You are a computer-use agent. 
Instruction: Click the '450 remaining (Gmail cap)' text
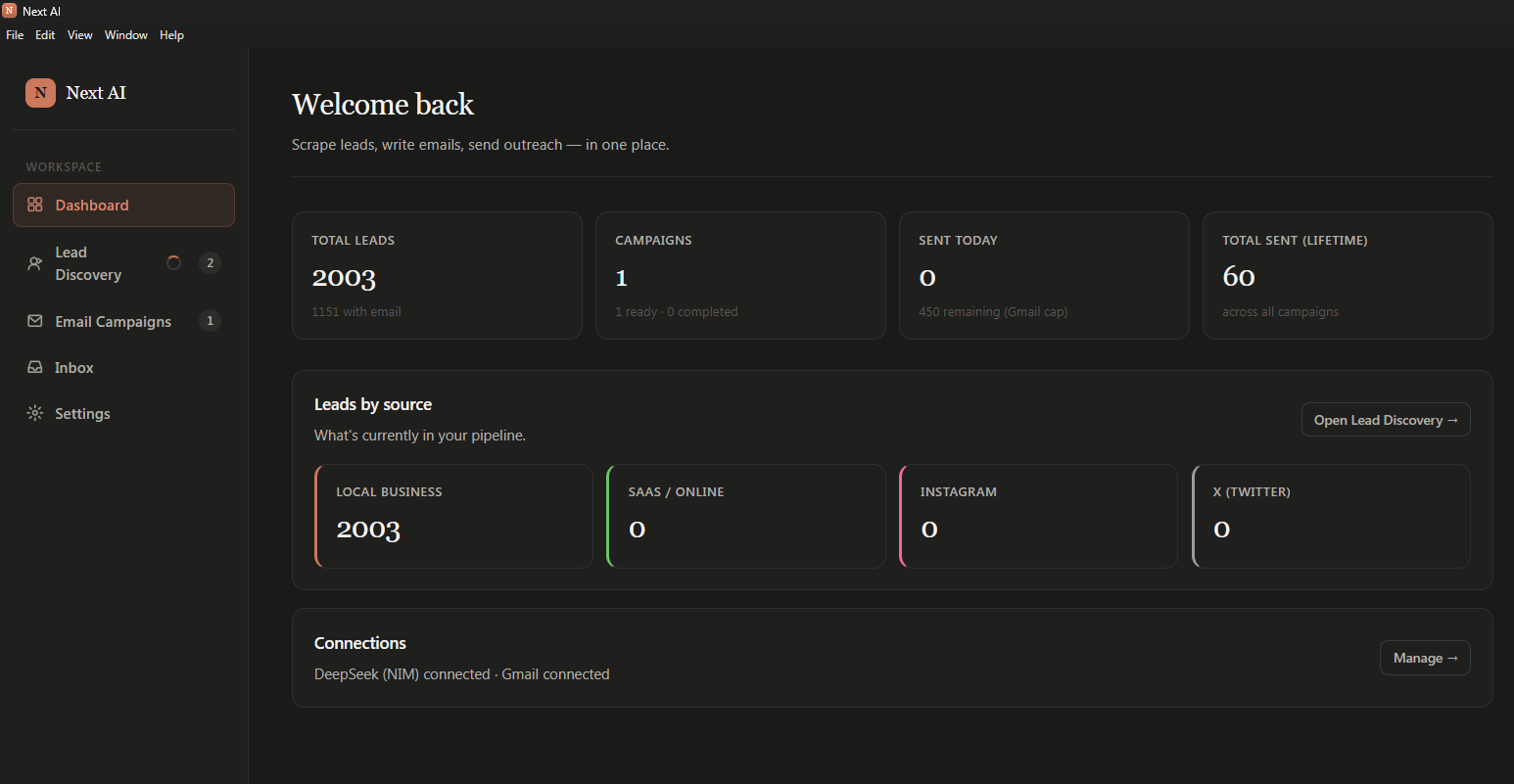(x=993, y=311)
